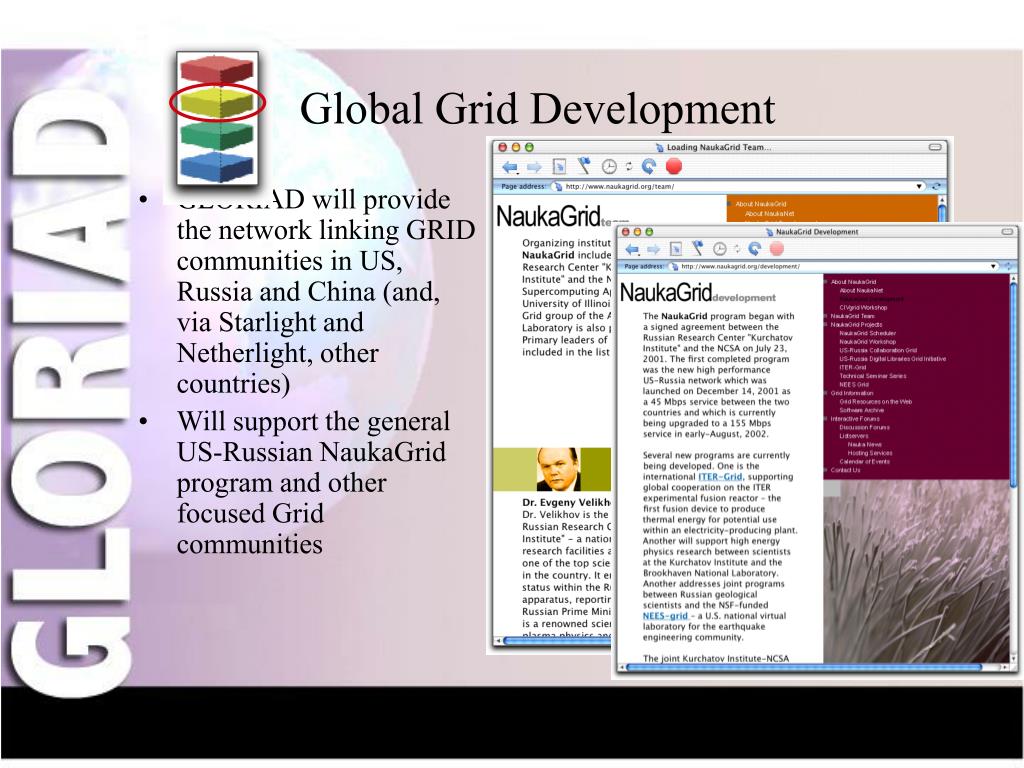Open NaukaGrid Scheduler sidebar link

pos(867,333)
